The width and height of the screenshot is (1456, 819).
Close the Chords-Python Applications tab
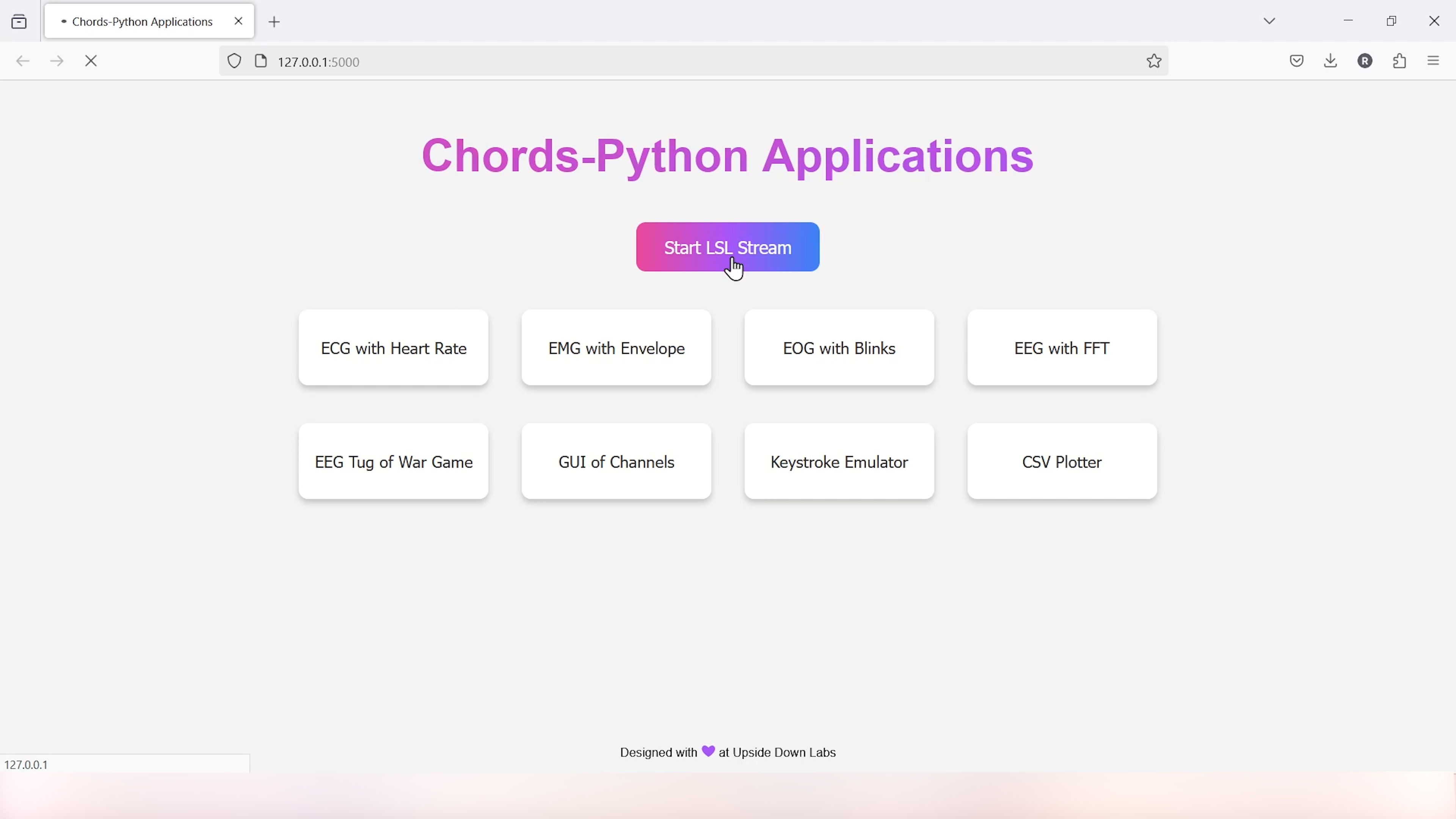point(238,21)
